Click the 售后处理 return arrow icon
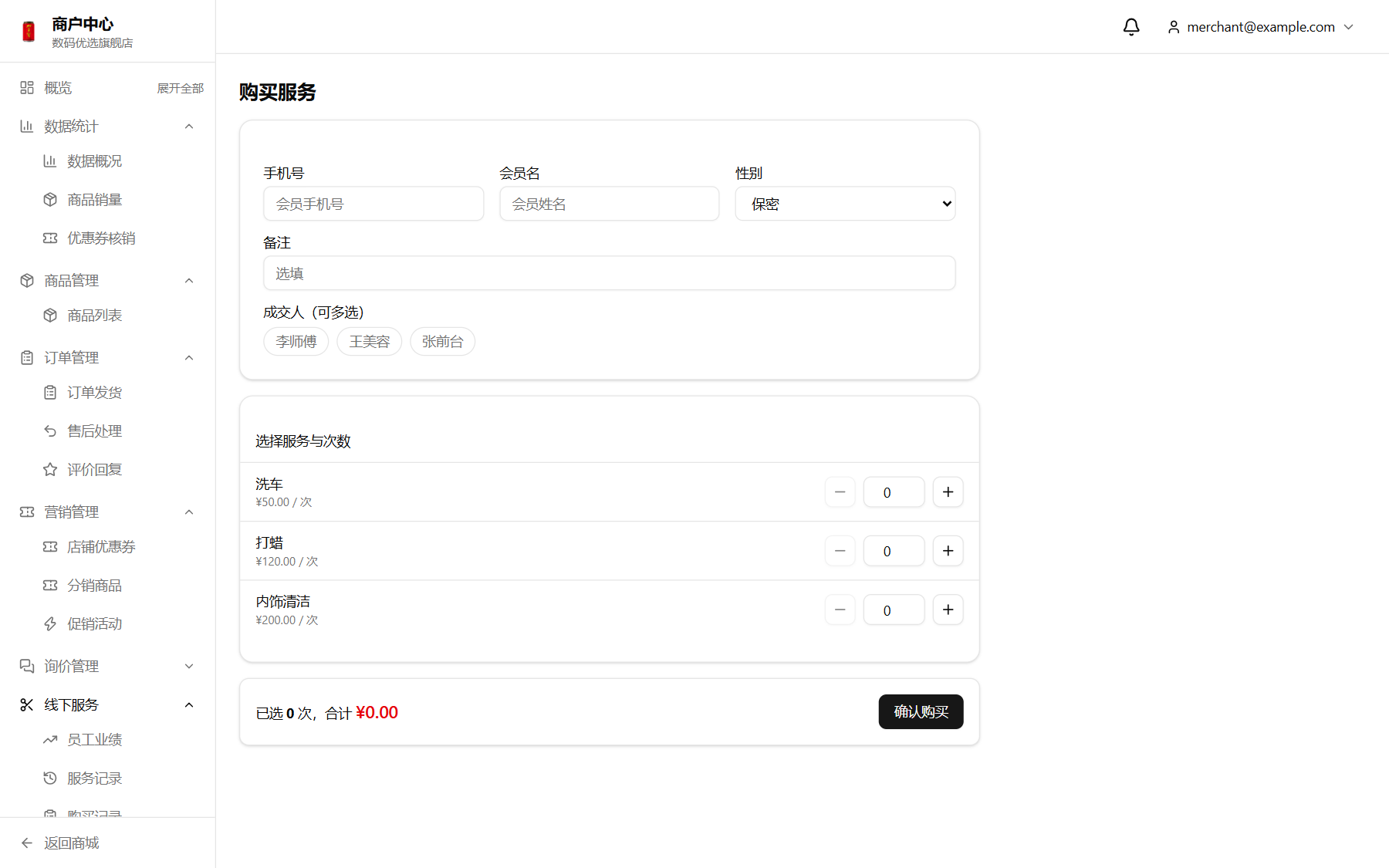 (50, 431)
